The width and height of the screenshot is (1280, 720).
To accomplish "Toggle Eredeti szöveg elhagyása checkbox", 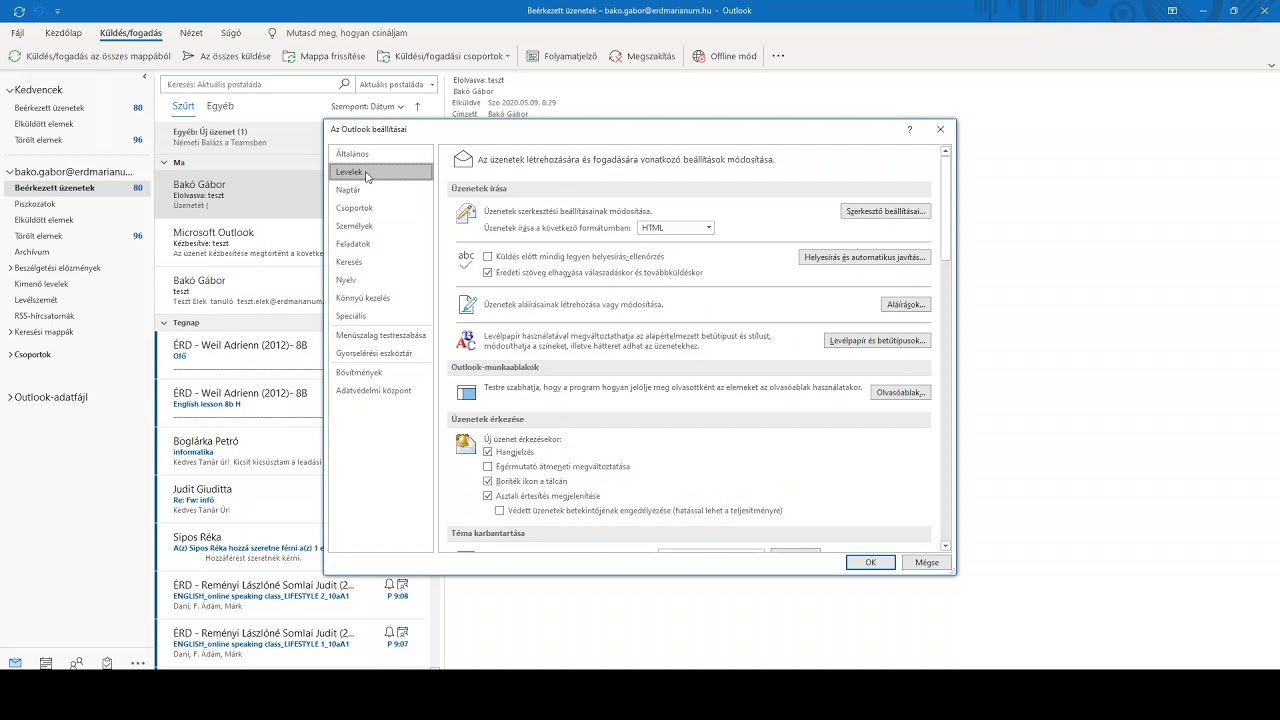I will click(488, 272).
